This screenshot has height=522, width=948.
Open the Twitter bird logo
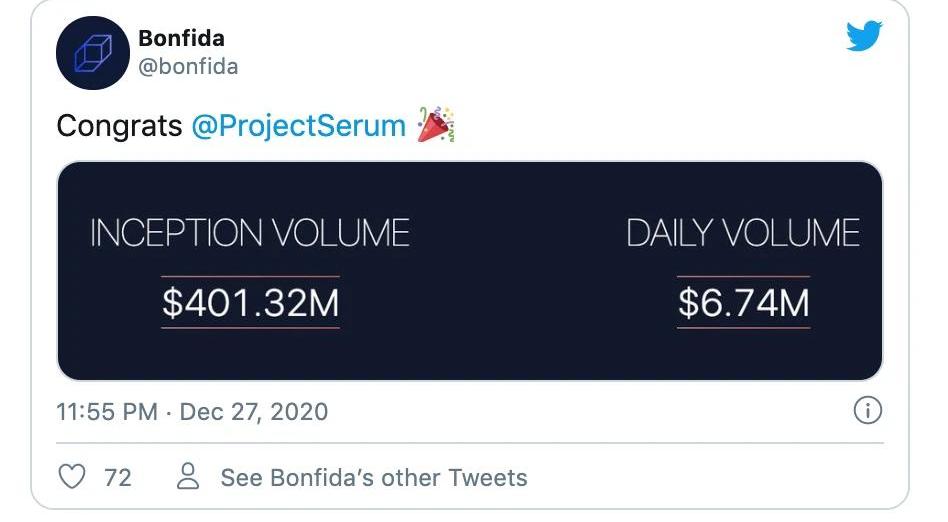click(864, 37)
